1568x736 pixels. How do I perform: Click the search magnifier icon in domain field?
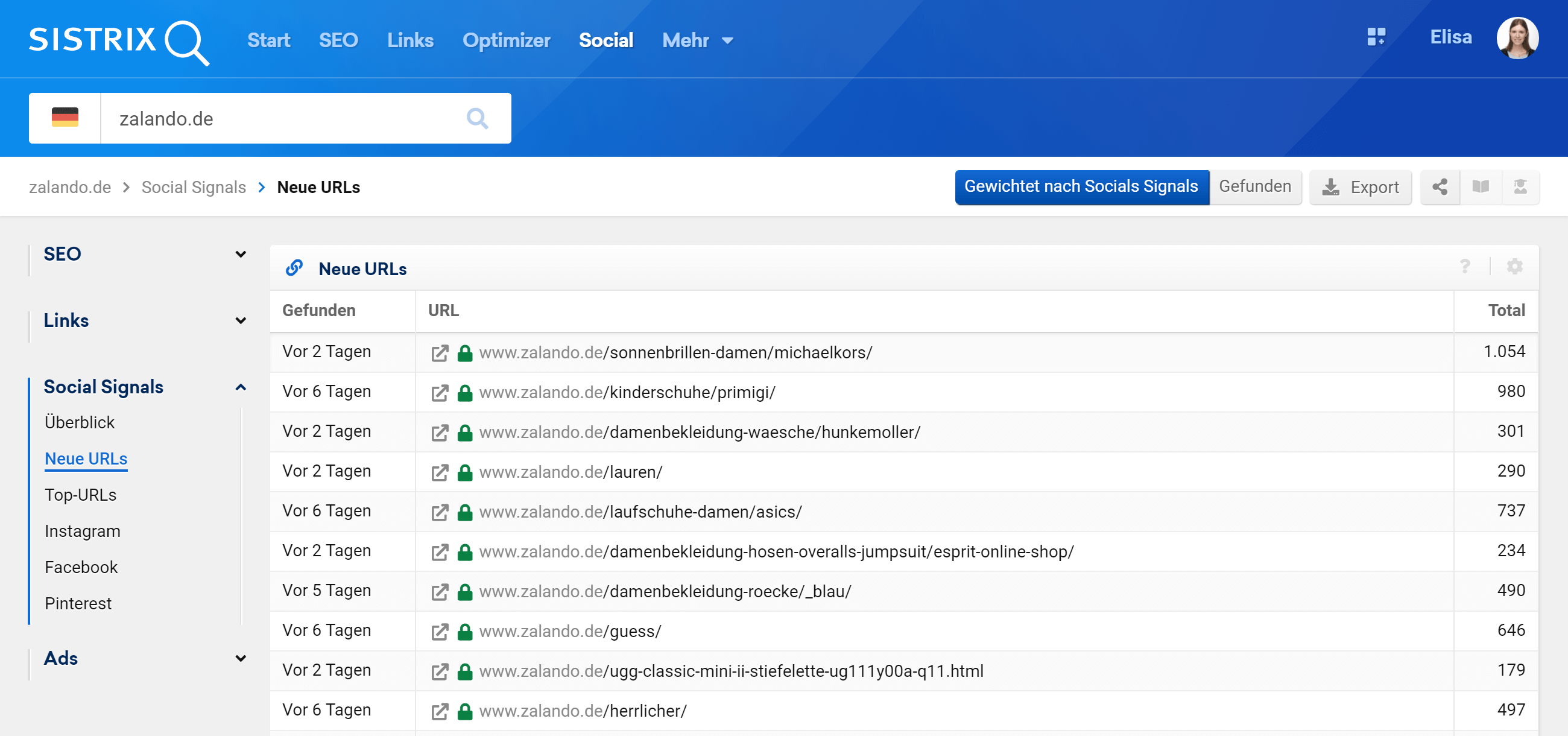coord(476,118)
